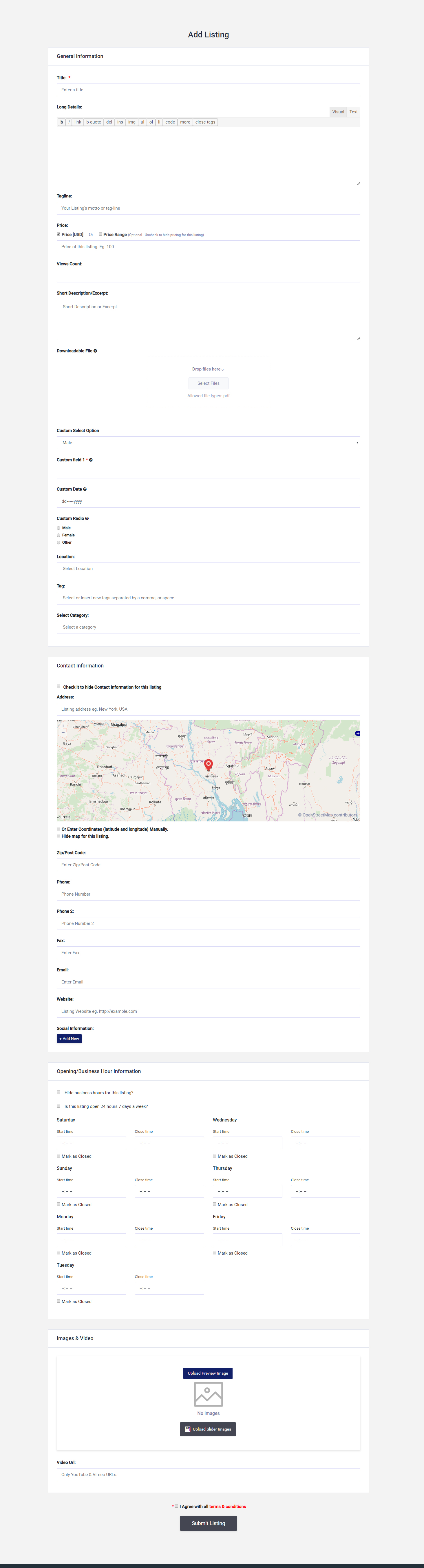This screenshot has width=424, height=1568.
Task: Click the b-quote toolbar button
Action: point(94,122)
